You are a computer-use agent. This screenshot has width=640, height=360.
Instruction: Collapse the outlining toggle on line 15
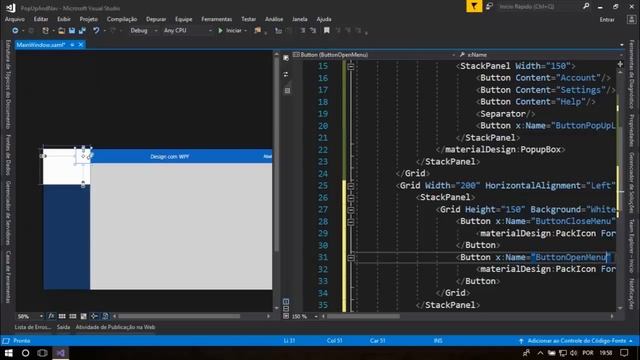(351, 66)
